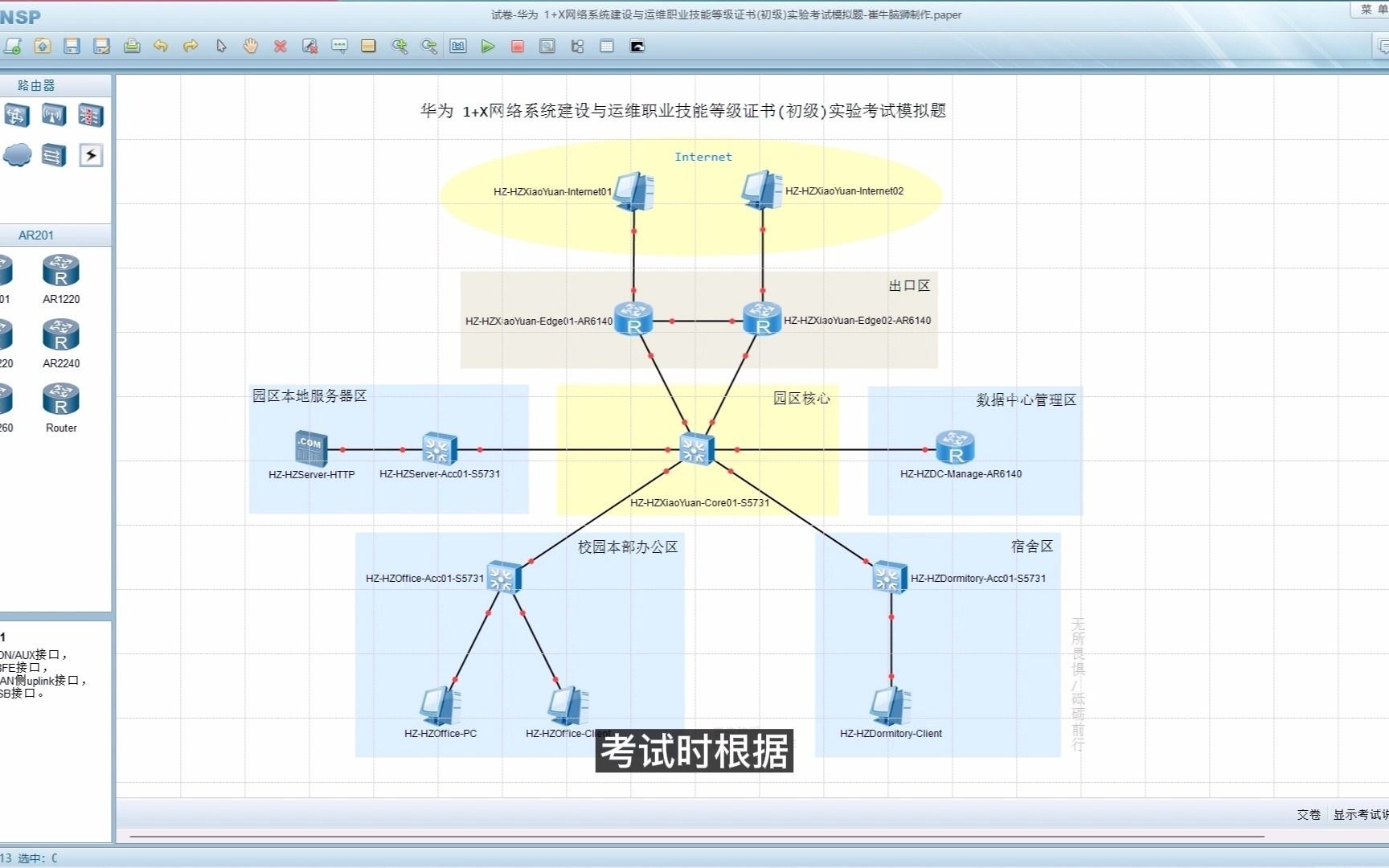Screen dimensions: 1389x868
Task: Click the horizontal scrollbar below the canvas
Action: point(698,837)
